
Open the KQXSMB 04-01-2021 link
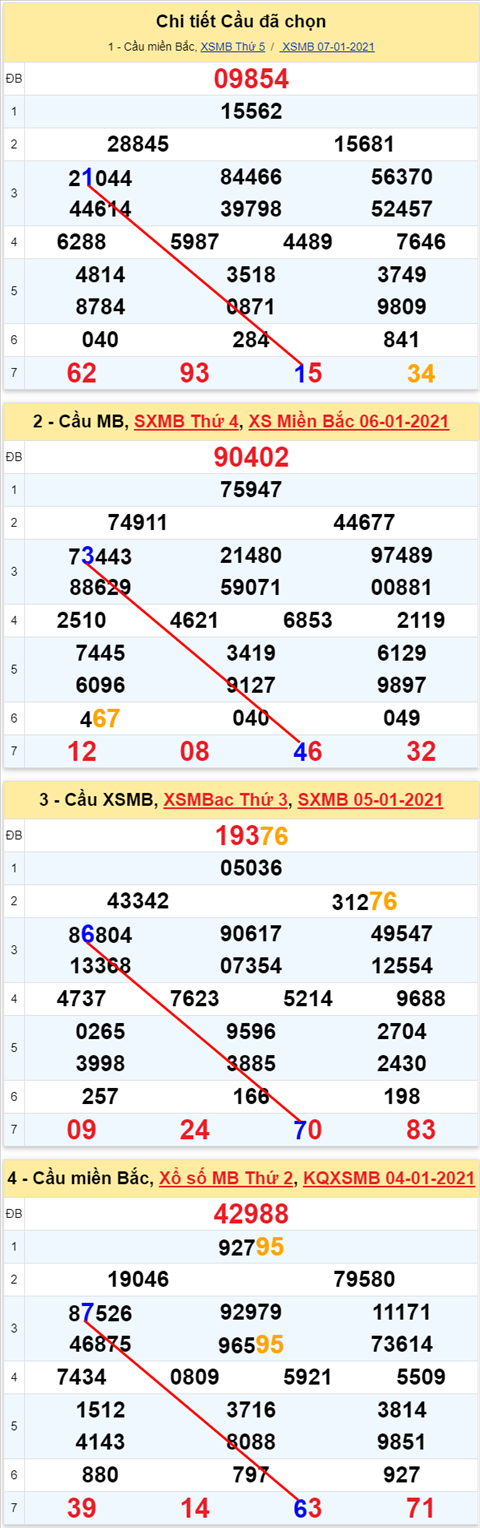coord(388,1179)
